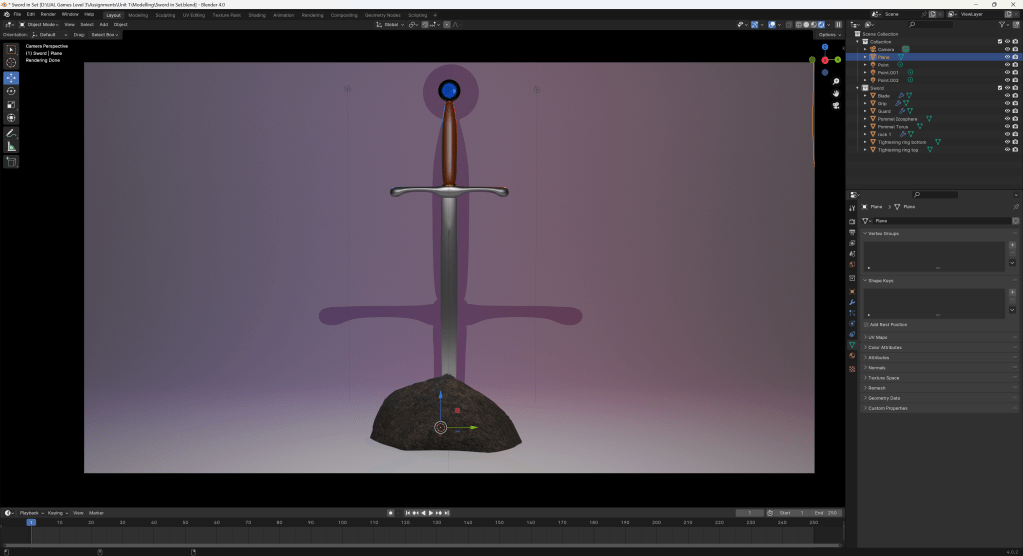Expand the Guard object in outliner
The width and height of the screenshot is (1023, 556).
click(865, 111)
